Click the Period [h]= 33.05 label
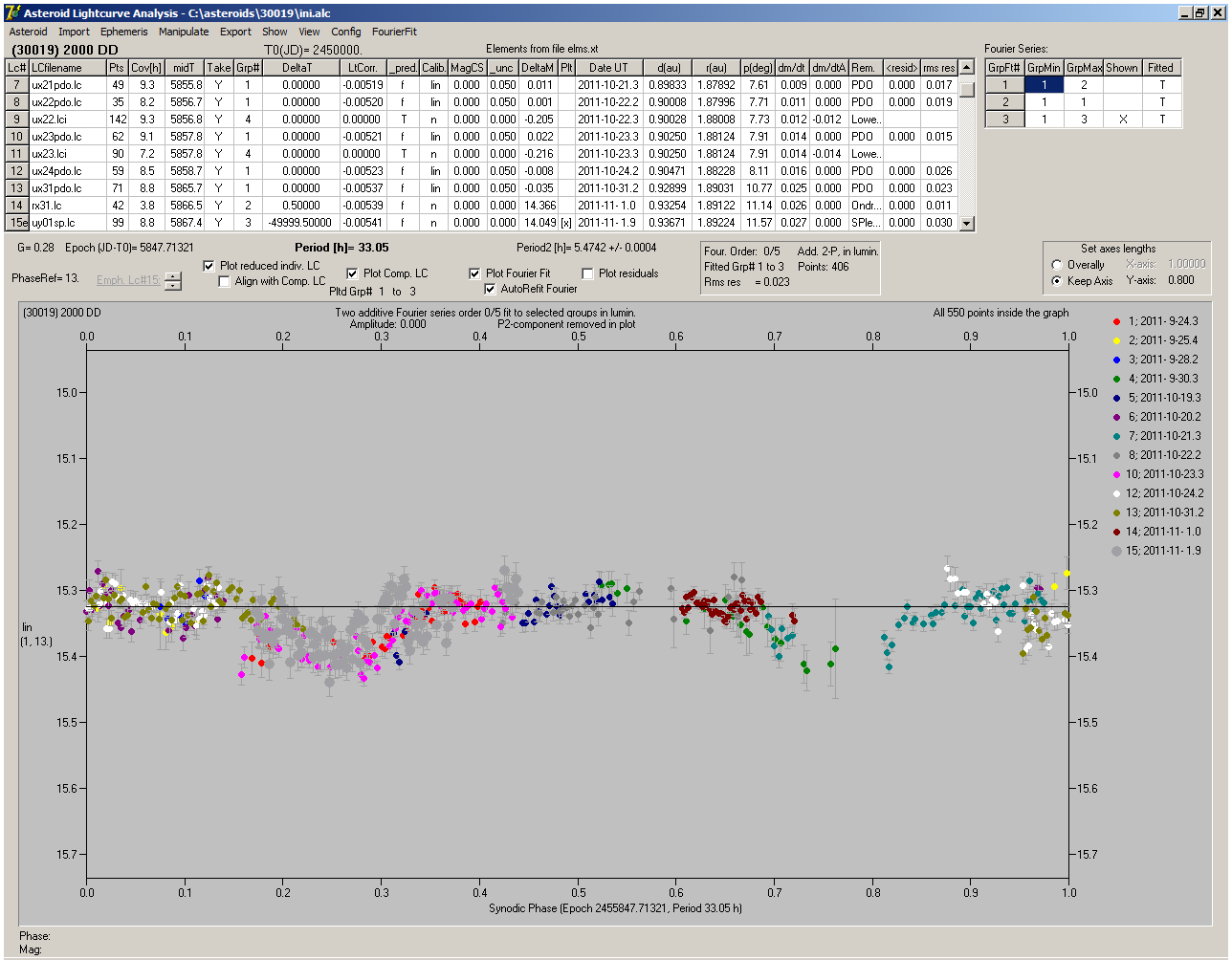Viewport: 1232px width, 960px height. pyautogui.click(x=341, y=248)
